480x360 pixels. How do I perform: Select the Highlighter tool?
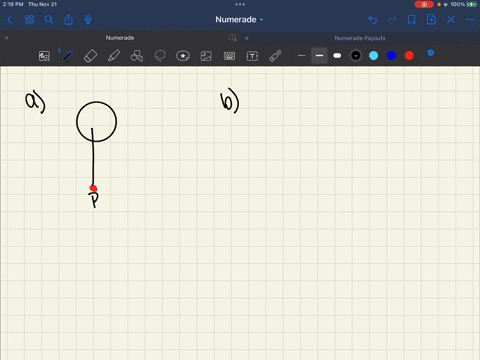(114, 56)
